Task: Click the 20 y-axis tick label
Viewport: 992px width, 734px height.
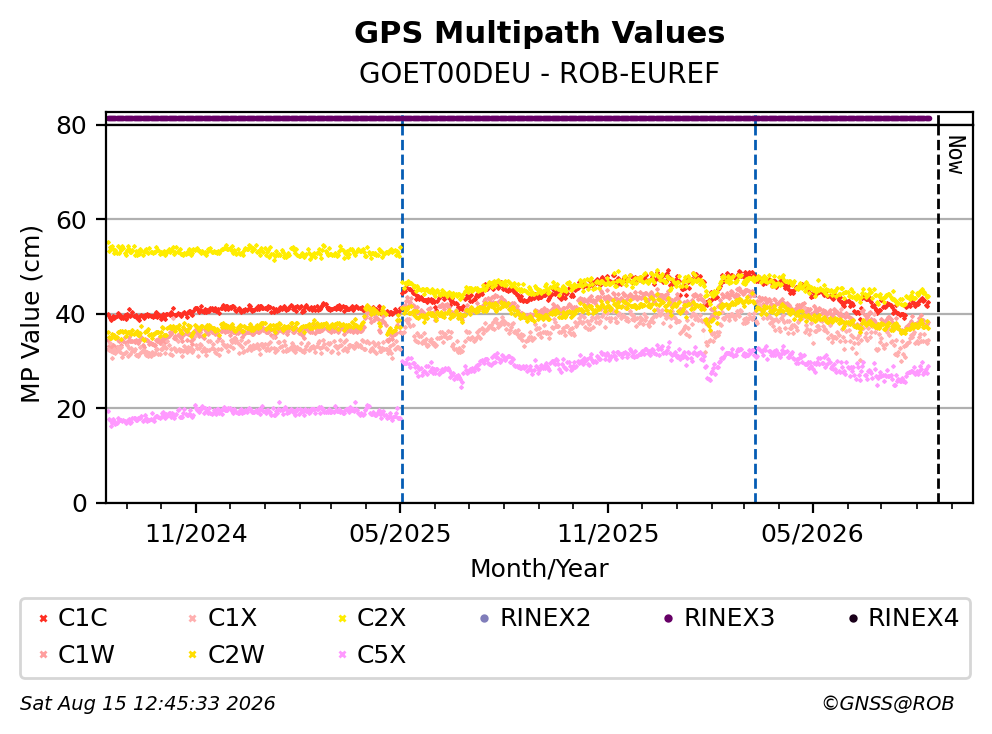Action: (71, 409)
